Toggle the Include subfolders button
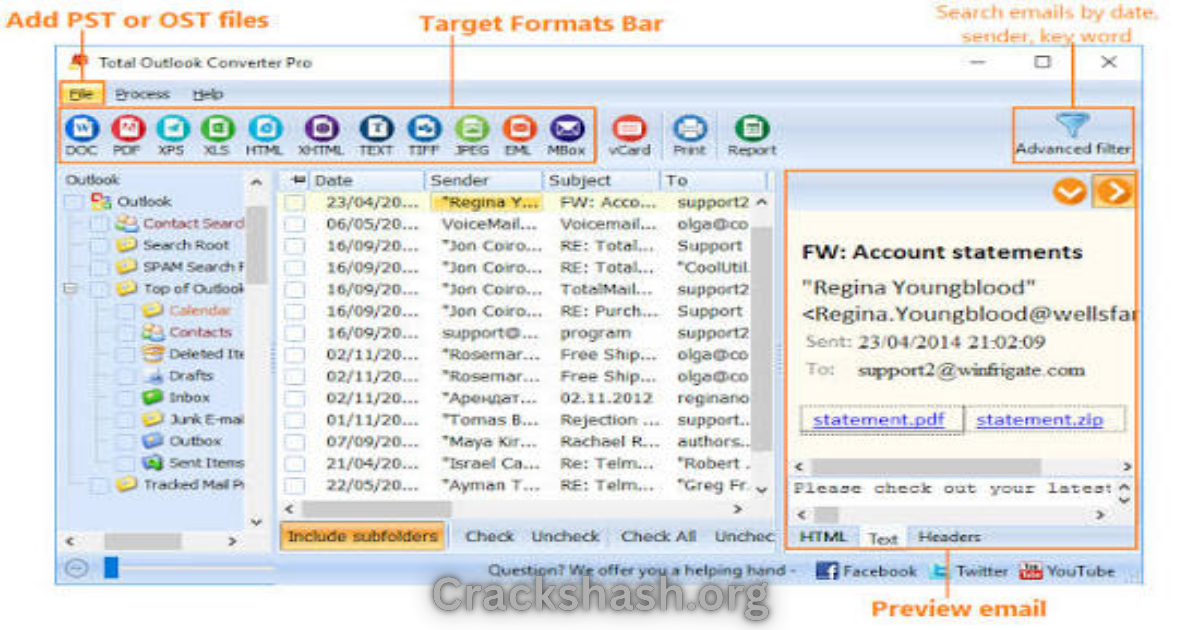The width and height of the screenshot is (1200, 630). 363,536
